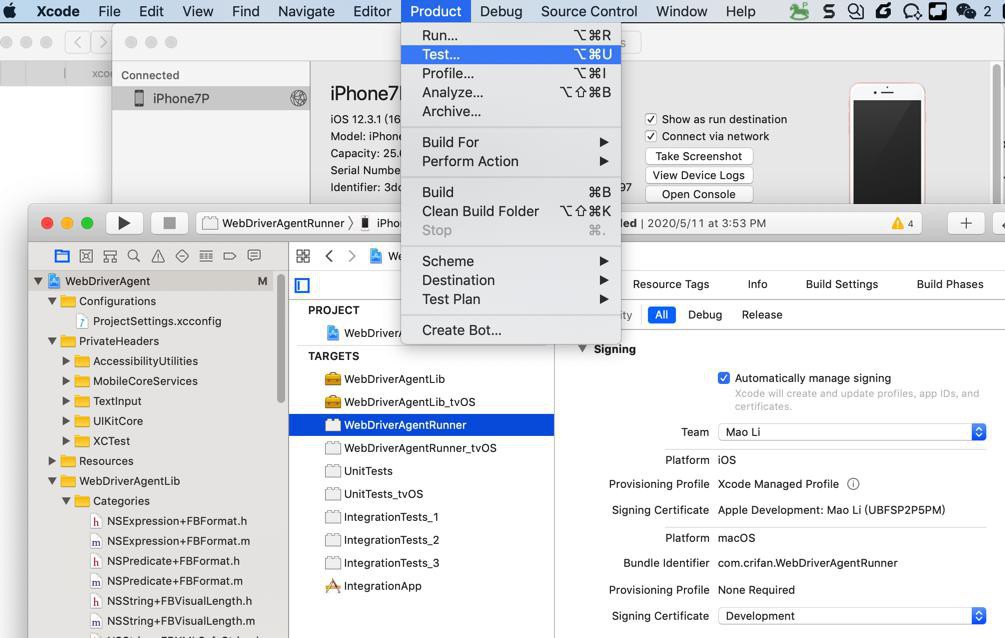
Task: Open the Debug navigator icon
Action: click(x=206, y=256)
